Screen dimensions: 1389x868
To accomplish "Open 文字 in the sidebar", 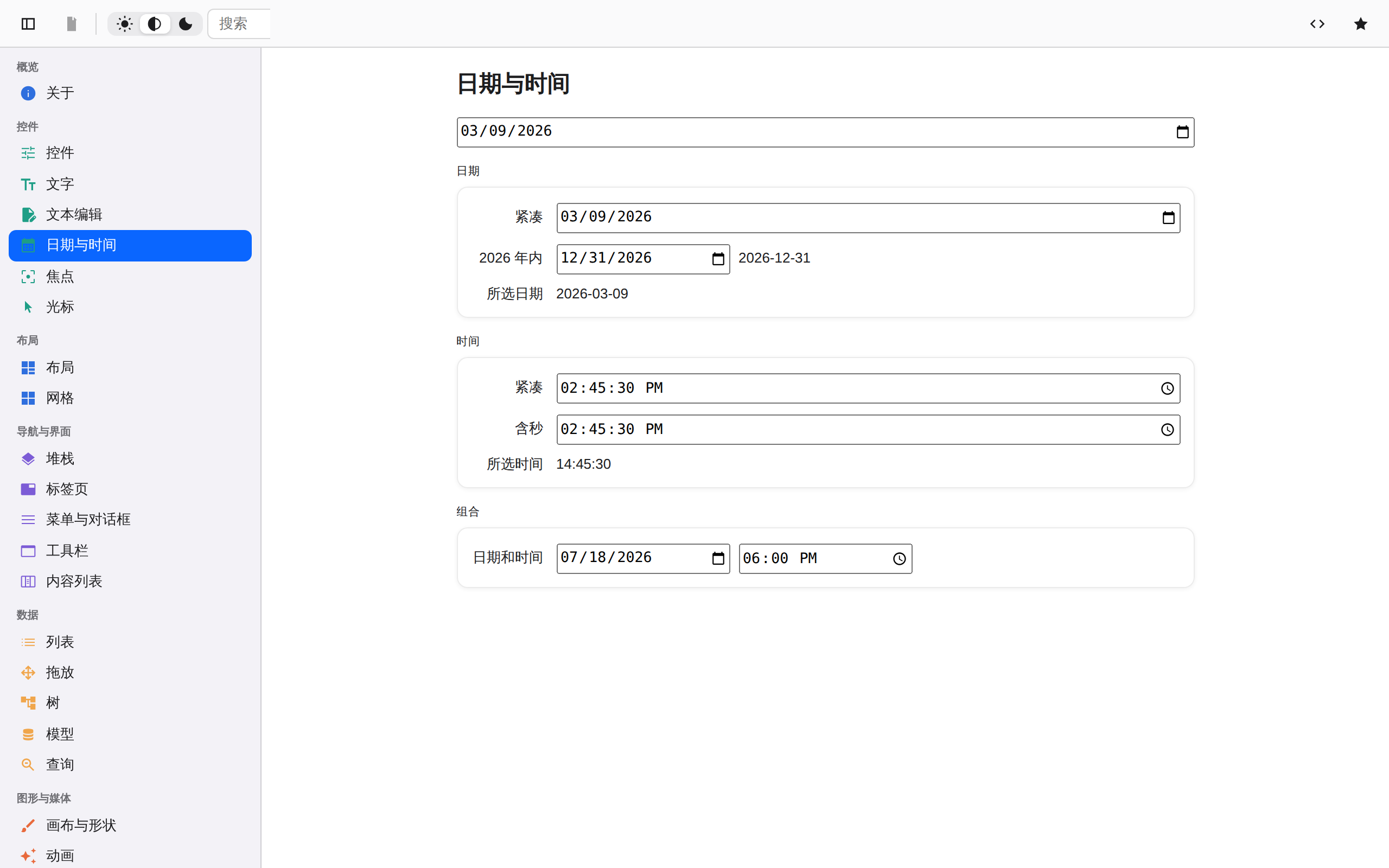I will point(130,184).
